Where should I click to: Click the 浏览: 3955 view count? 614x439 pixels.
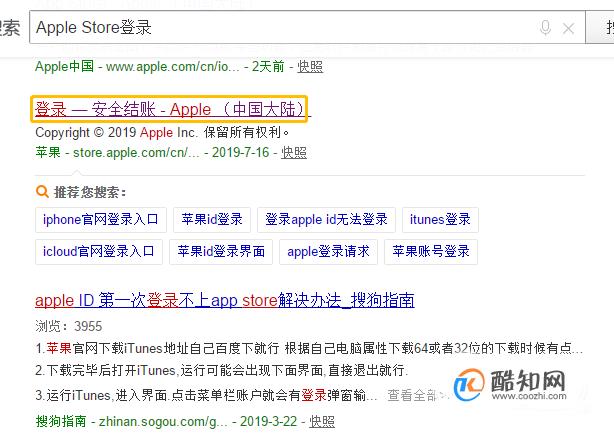(x=69, y=326)
